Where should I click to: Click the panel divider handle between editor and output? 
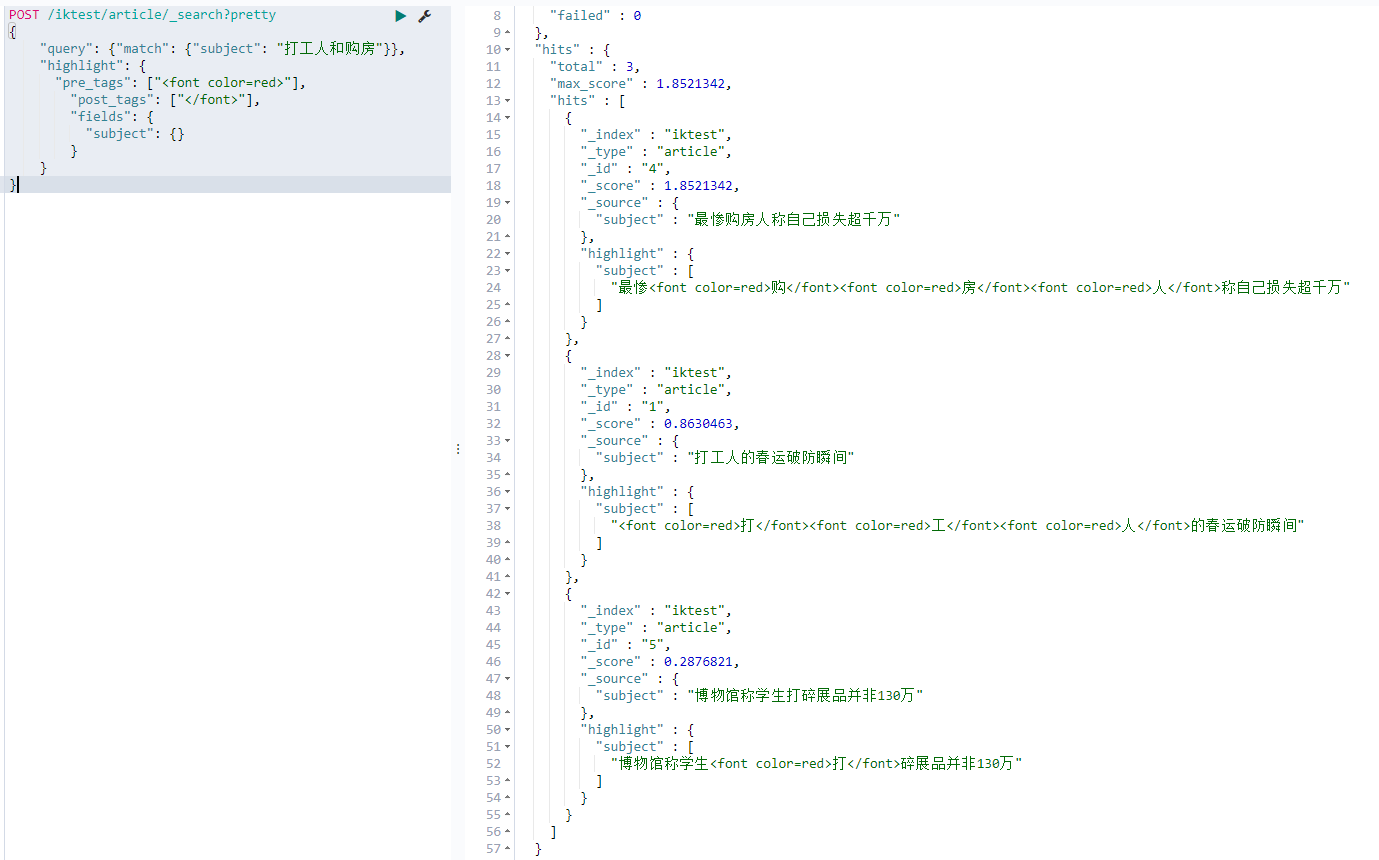pos(458,449)
